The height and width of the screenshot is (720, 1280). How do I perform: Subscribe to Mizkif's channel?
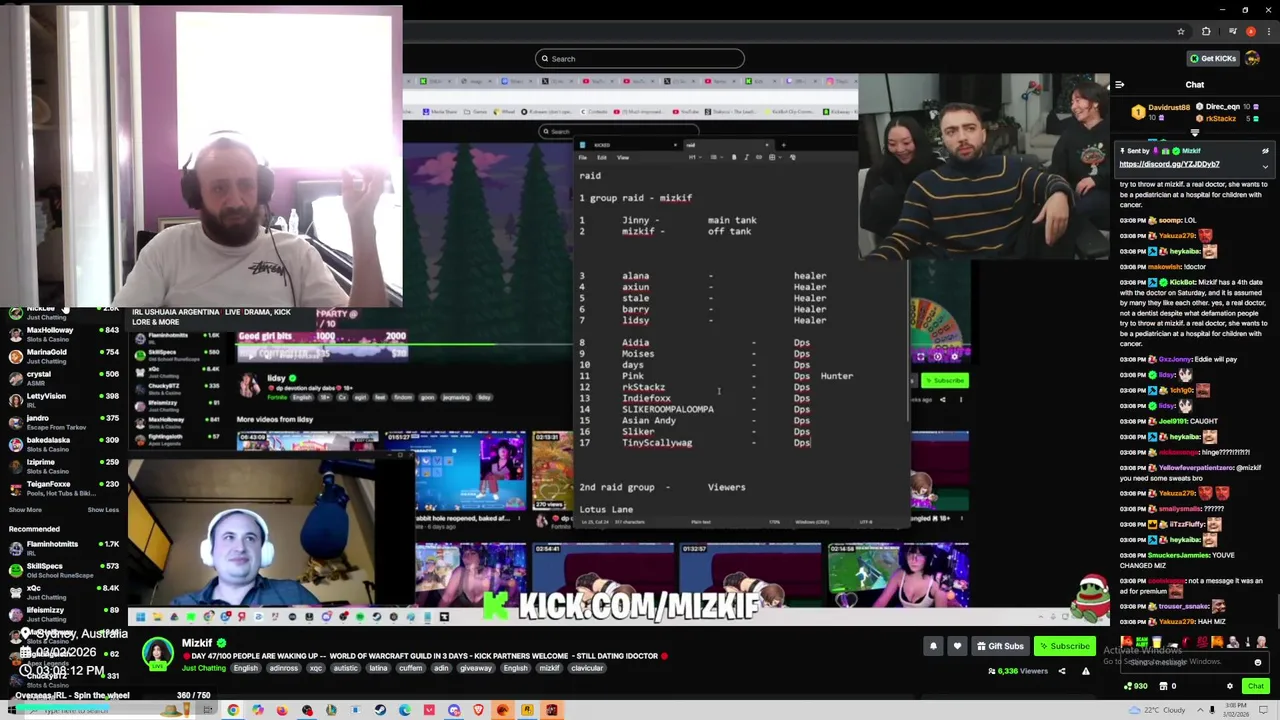click(x=1063, y=646)
